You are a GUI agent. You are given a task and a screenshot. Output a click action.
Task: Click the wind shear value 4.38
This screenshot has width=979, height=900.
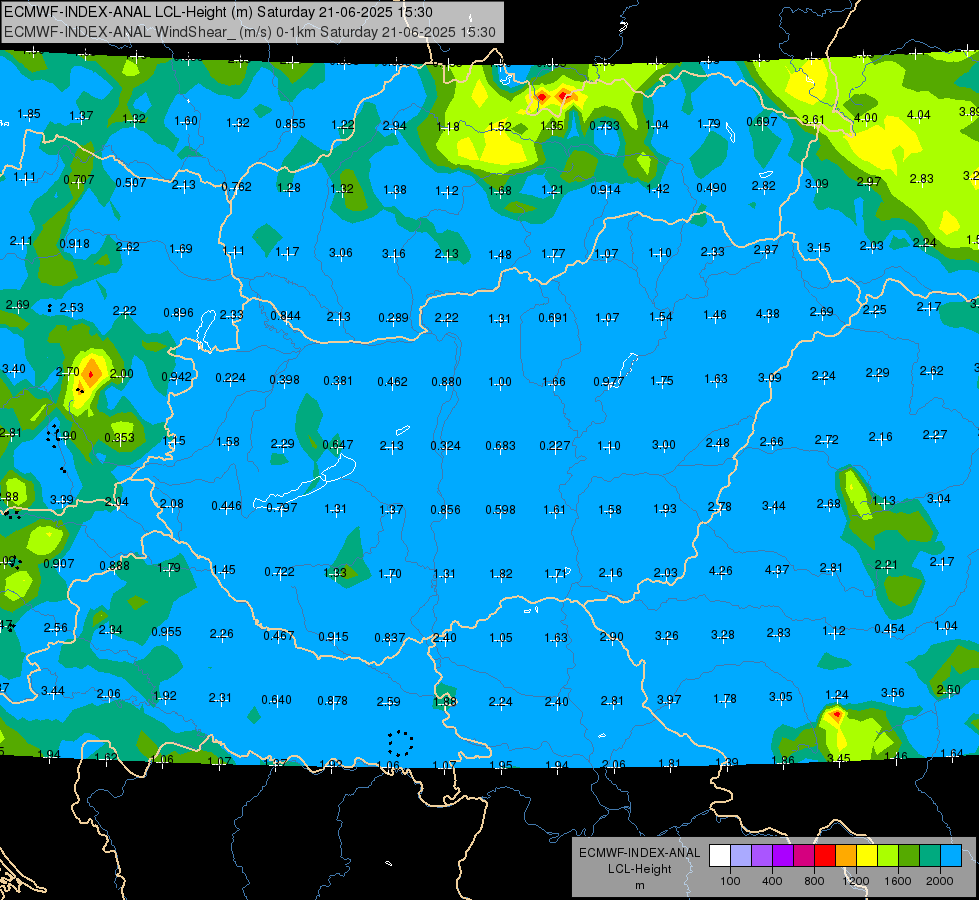(767, 314)
